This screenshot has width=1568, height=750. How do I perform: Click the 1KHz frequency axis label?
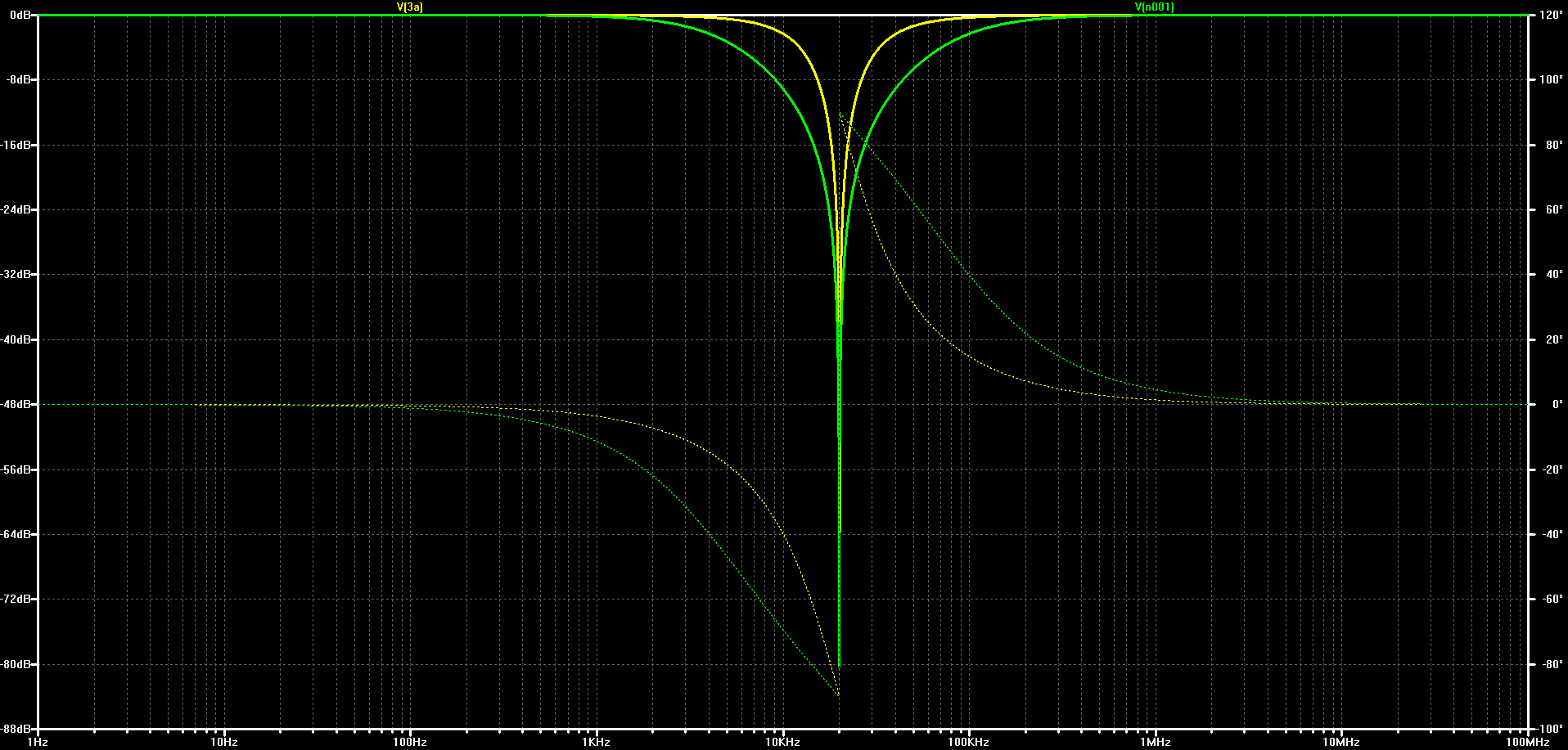(596, 743)
